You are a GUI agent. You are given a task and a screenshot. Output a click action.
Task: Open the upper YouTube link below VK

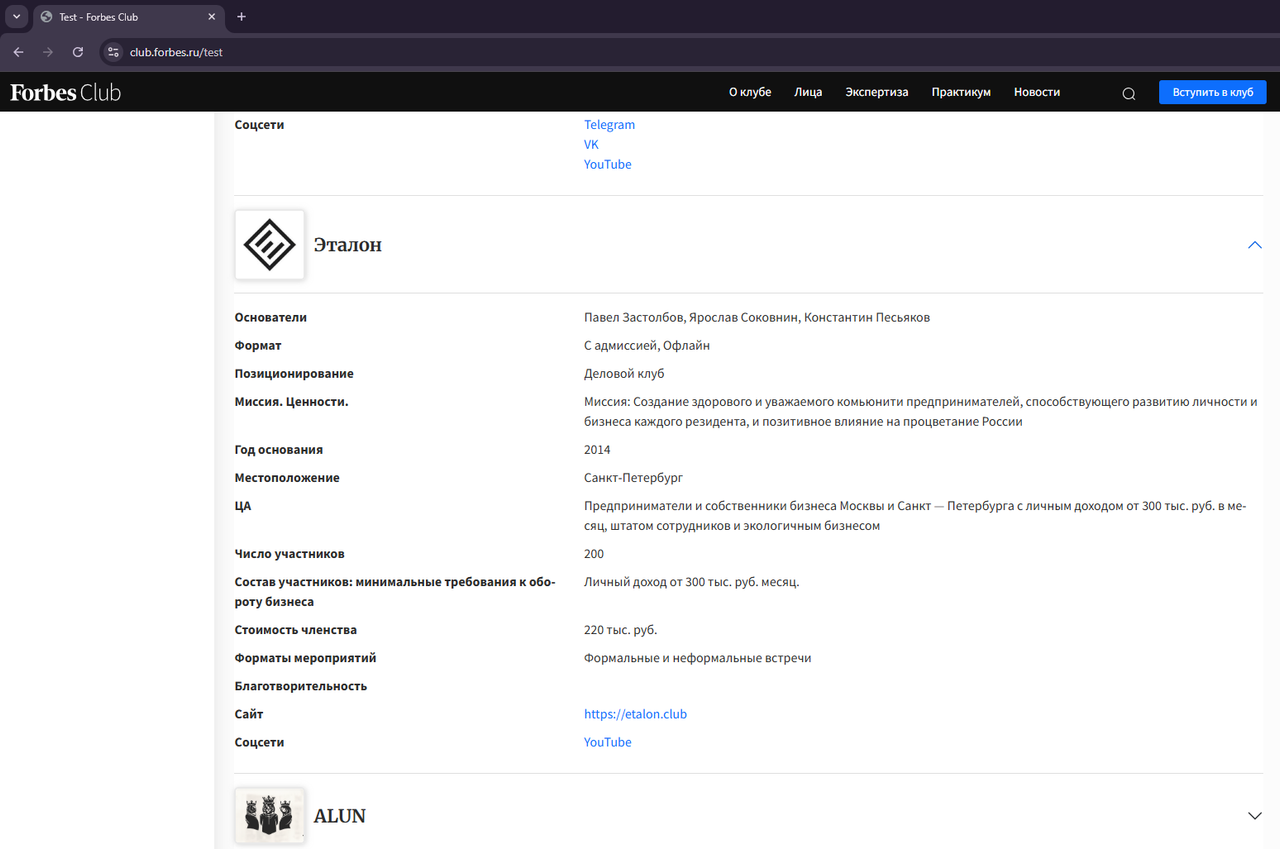click(x=608, y=165)
